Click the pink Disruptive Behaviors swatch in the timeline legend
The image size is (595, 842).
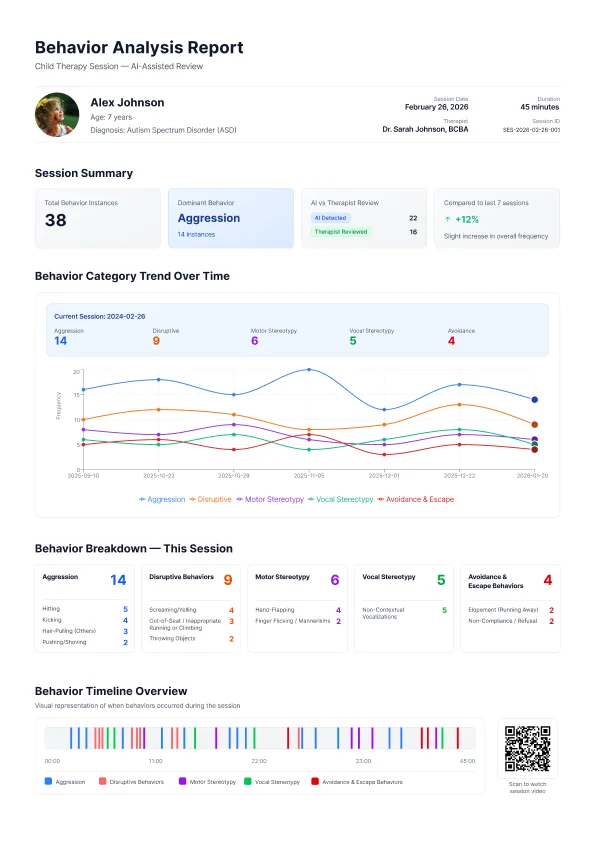pos(103,781)
